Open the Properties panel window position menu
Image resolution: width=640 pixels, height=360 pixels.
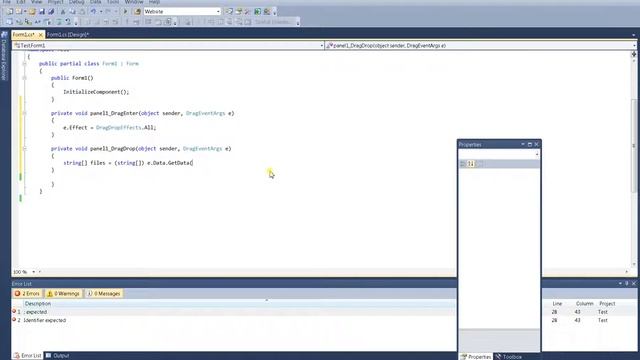point(522,144)
